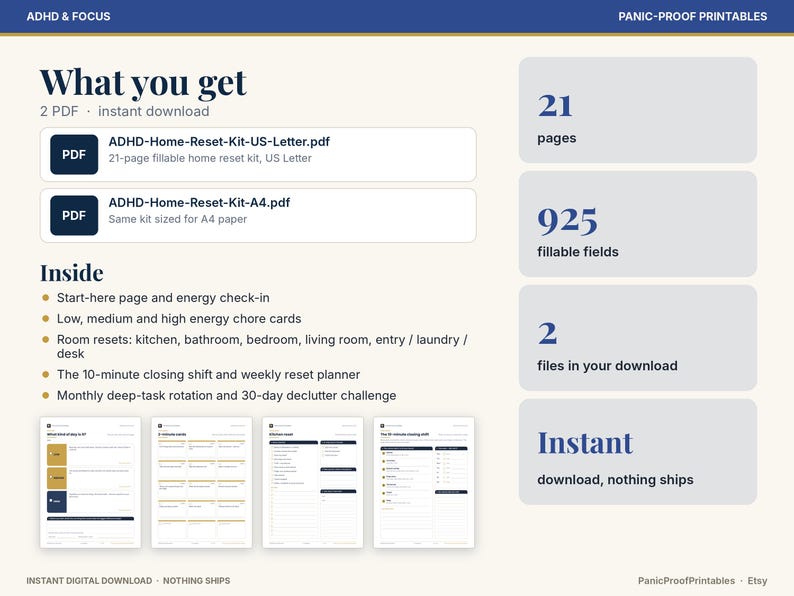Image resolution: width=794 pixels, height=596 pixels.
Task: Click 'ADHD & FOCUS' in the header
Action: 68,16
